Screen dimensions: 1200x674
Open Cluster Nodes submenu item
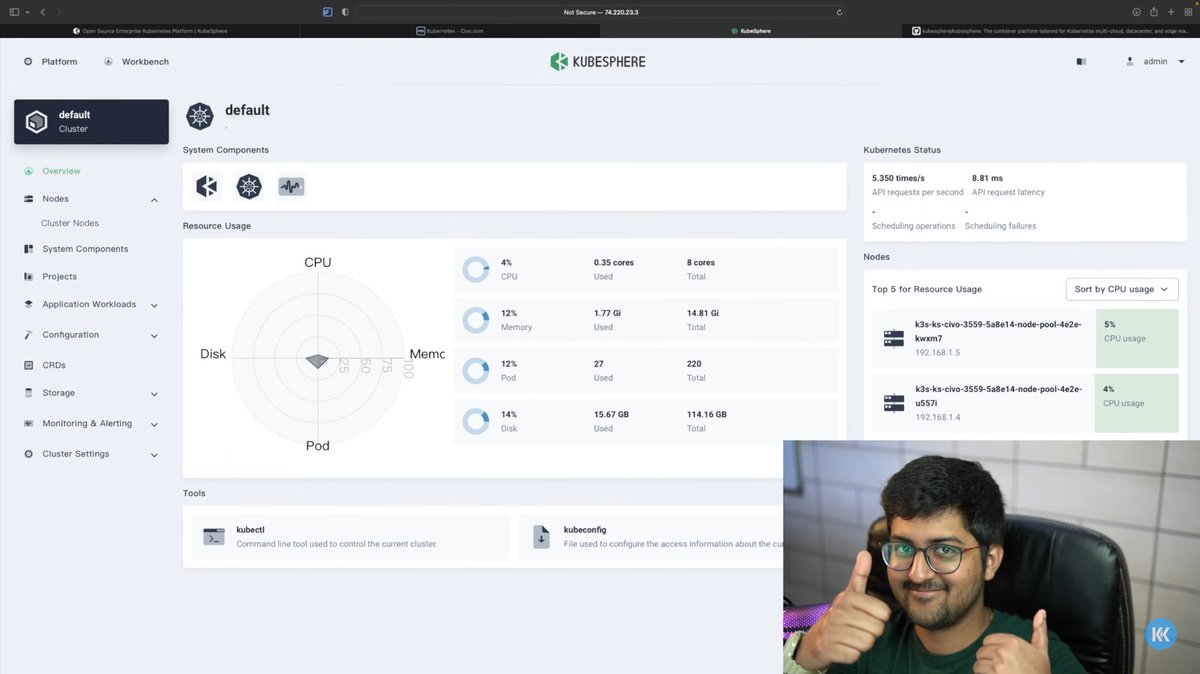tap(70, 223)
